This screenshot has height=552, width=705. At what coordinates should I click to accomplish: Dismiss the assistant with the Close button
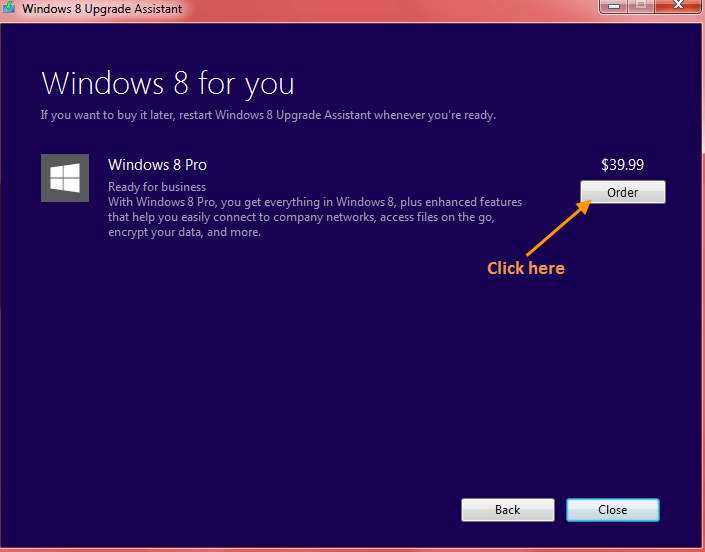point(613,510)
